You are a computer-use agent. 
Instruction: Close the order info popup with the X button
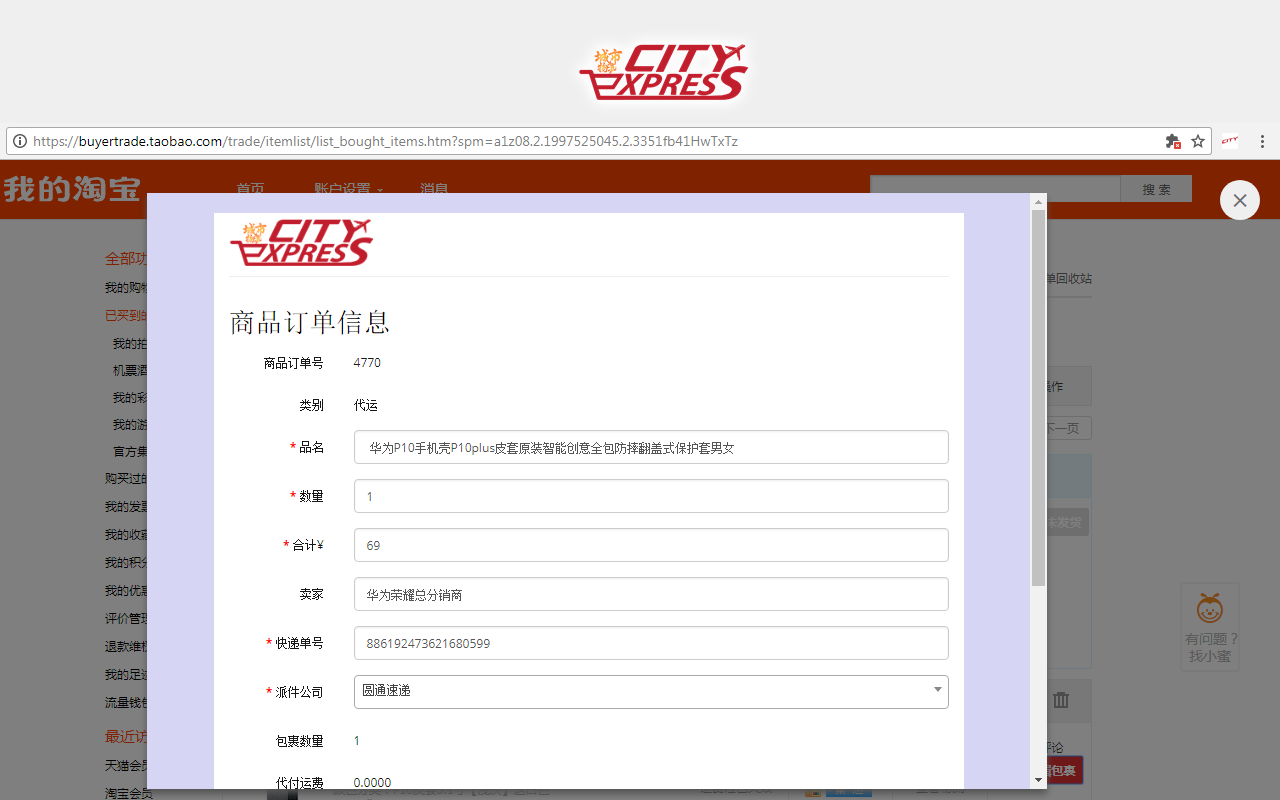[x=1240, y=200]
